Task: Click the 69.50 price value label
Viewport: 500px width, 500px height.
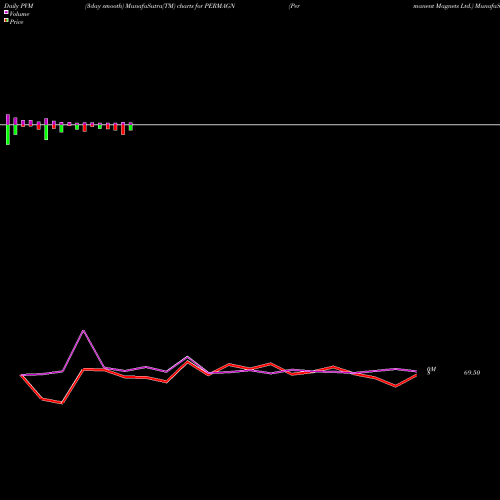Action: [472, 373]
